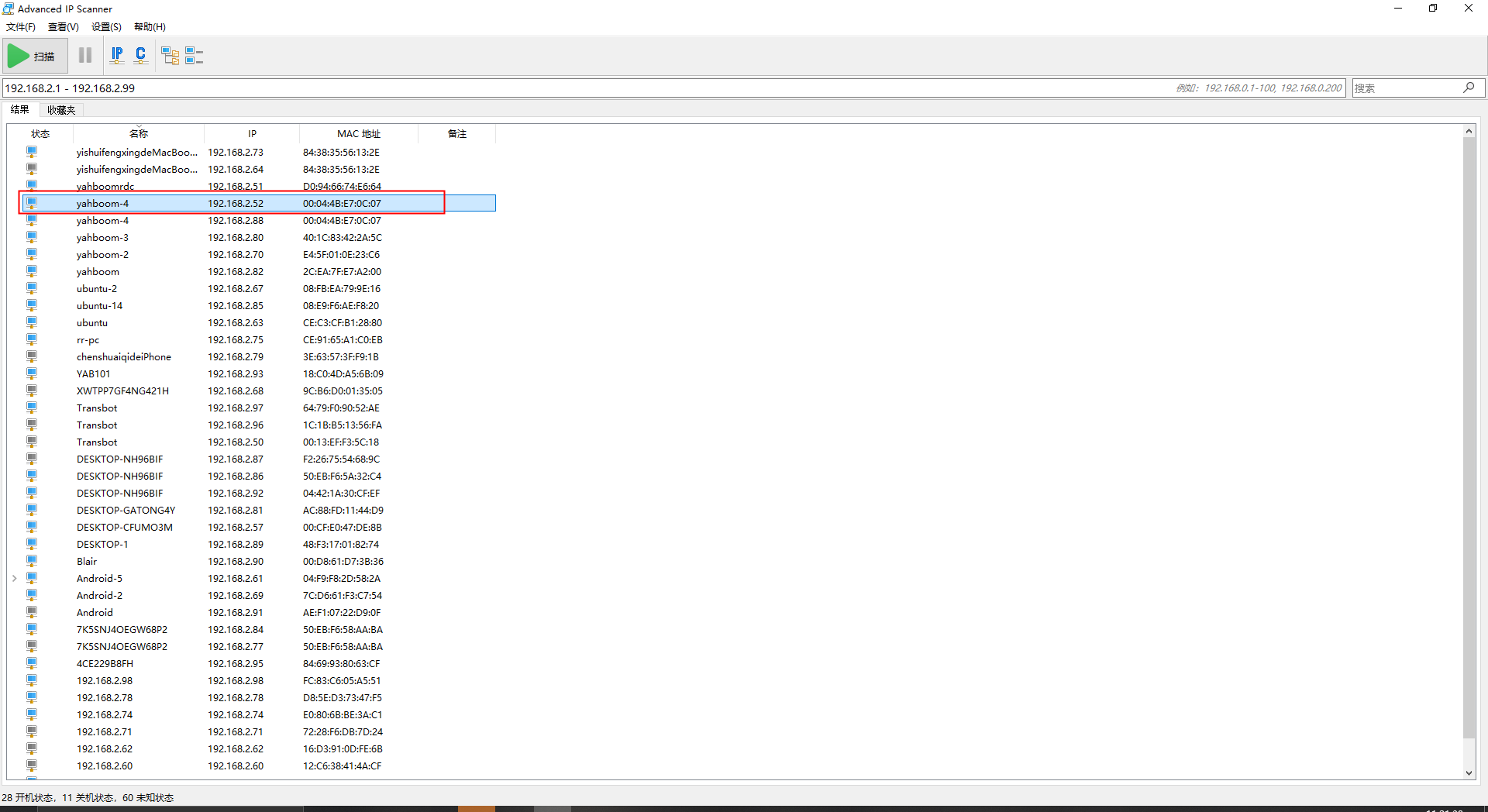Screen dimensions: 1488x812
Task: Click the gray status icon for 192.168.2.71 row
Action: [32, 731]
